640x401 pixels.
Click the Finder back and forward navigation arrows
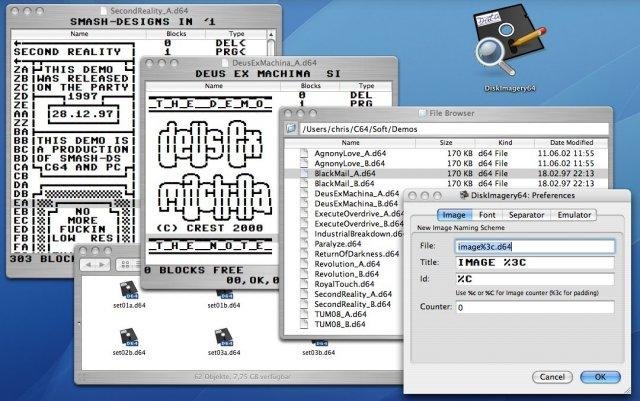pos(95,265)
